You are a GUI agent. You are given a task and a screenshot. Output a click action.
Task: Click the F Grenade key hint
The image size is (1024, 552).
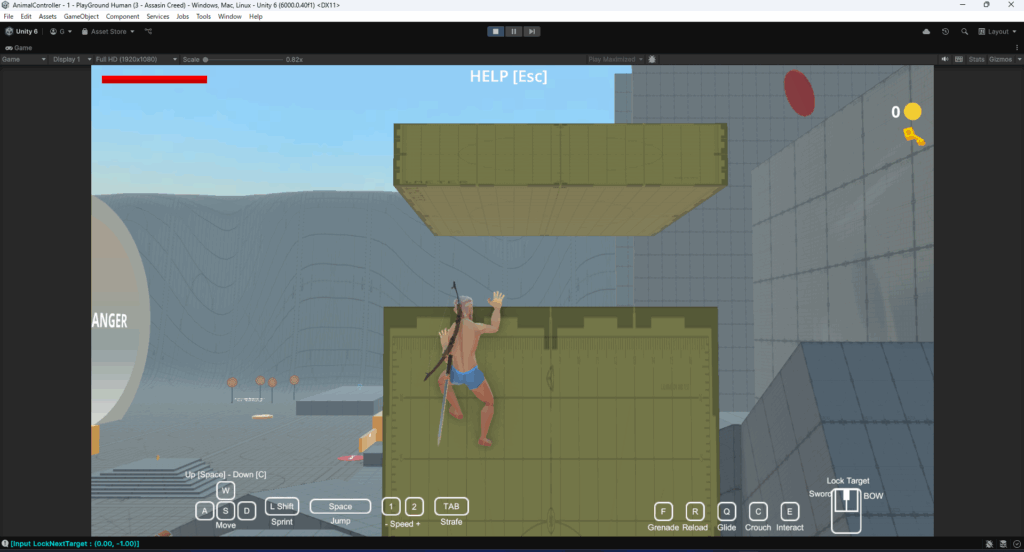point(663,511)
